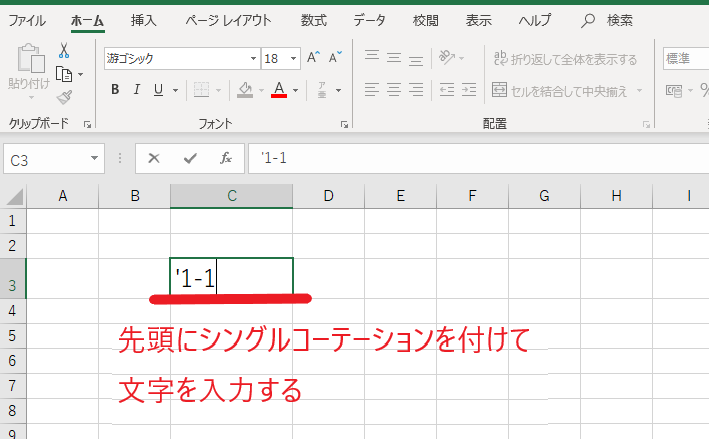The height and width of the screenshot is (439, 709).
Task: Apply the red font color A
Action: click(x=279, y=90)
